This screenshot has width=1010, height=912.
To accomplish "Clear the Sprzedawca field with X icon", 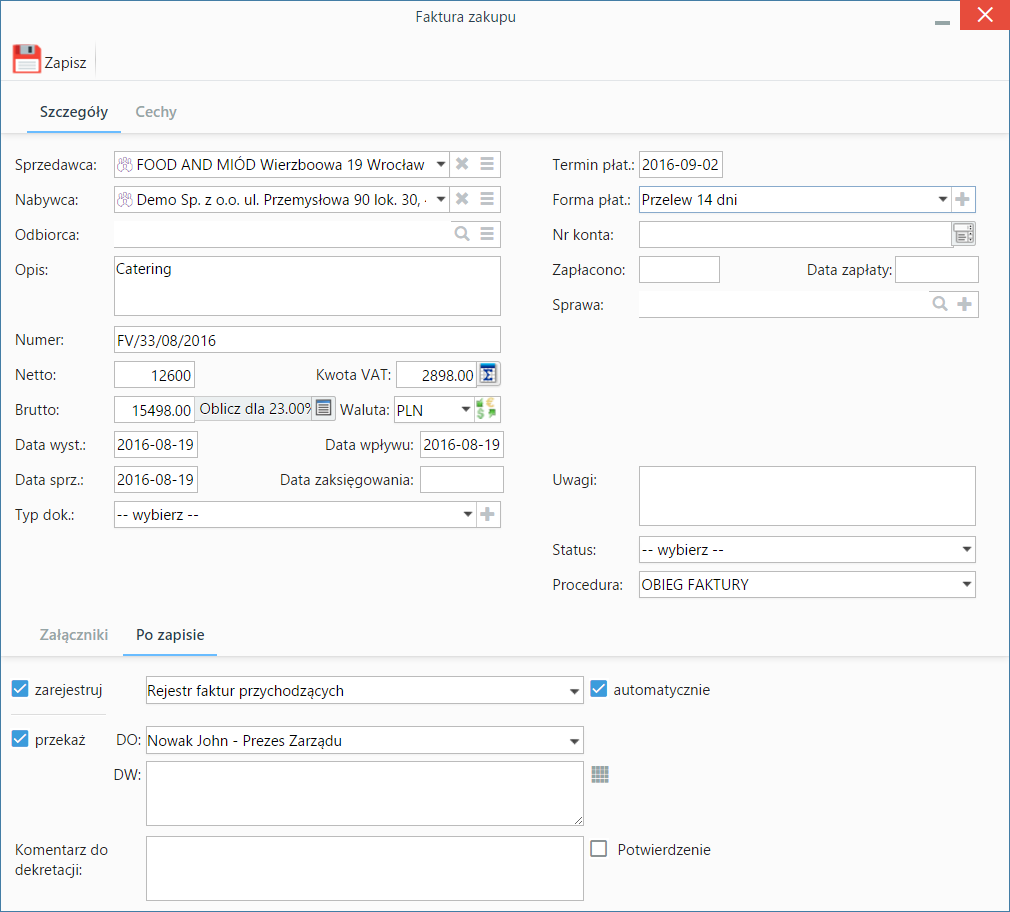I will tap(462, 164).
